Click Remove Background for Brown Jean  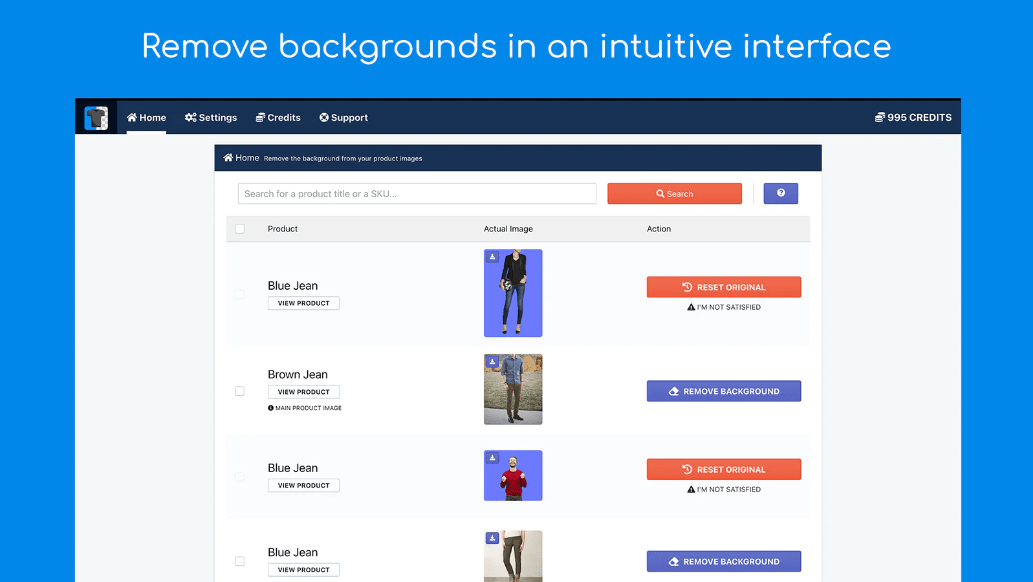[723, 391]
